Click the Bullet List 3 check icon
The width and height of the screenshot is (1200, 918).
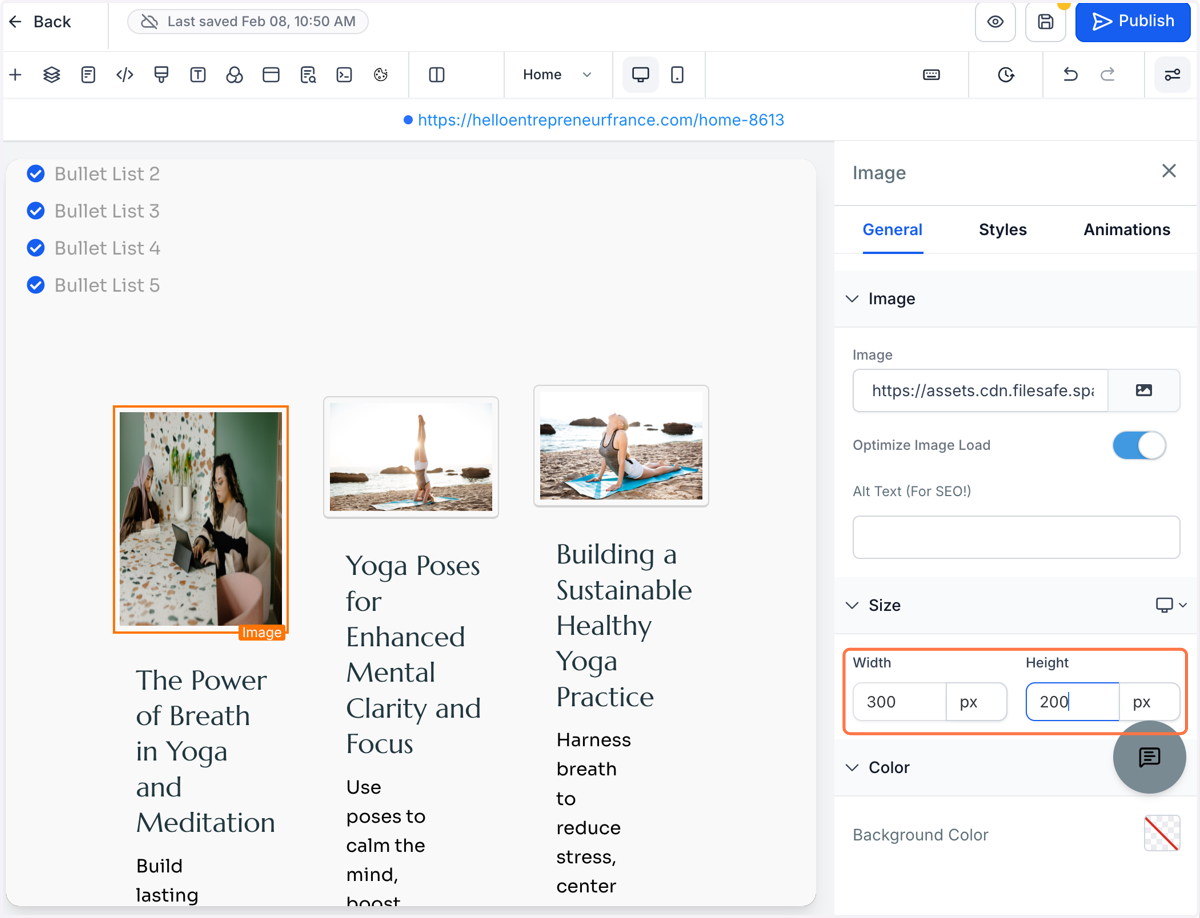tap(36, 211)
